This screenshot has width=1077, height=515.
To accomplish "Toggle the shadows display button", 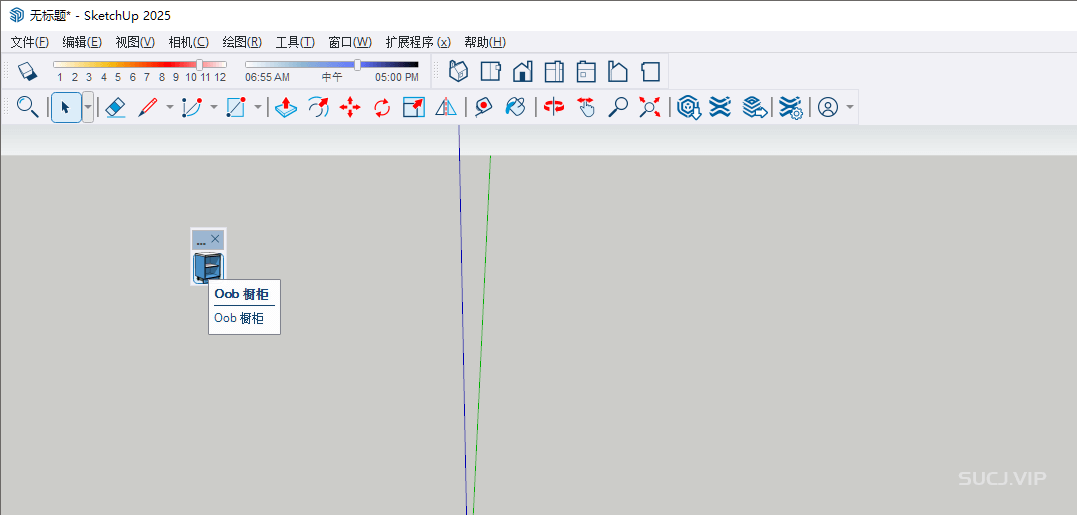I will [x=27, y=71].
